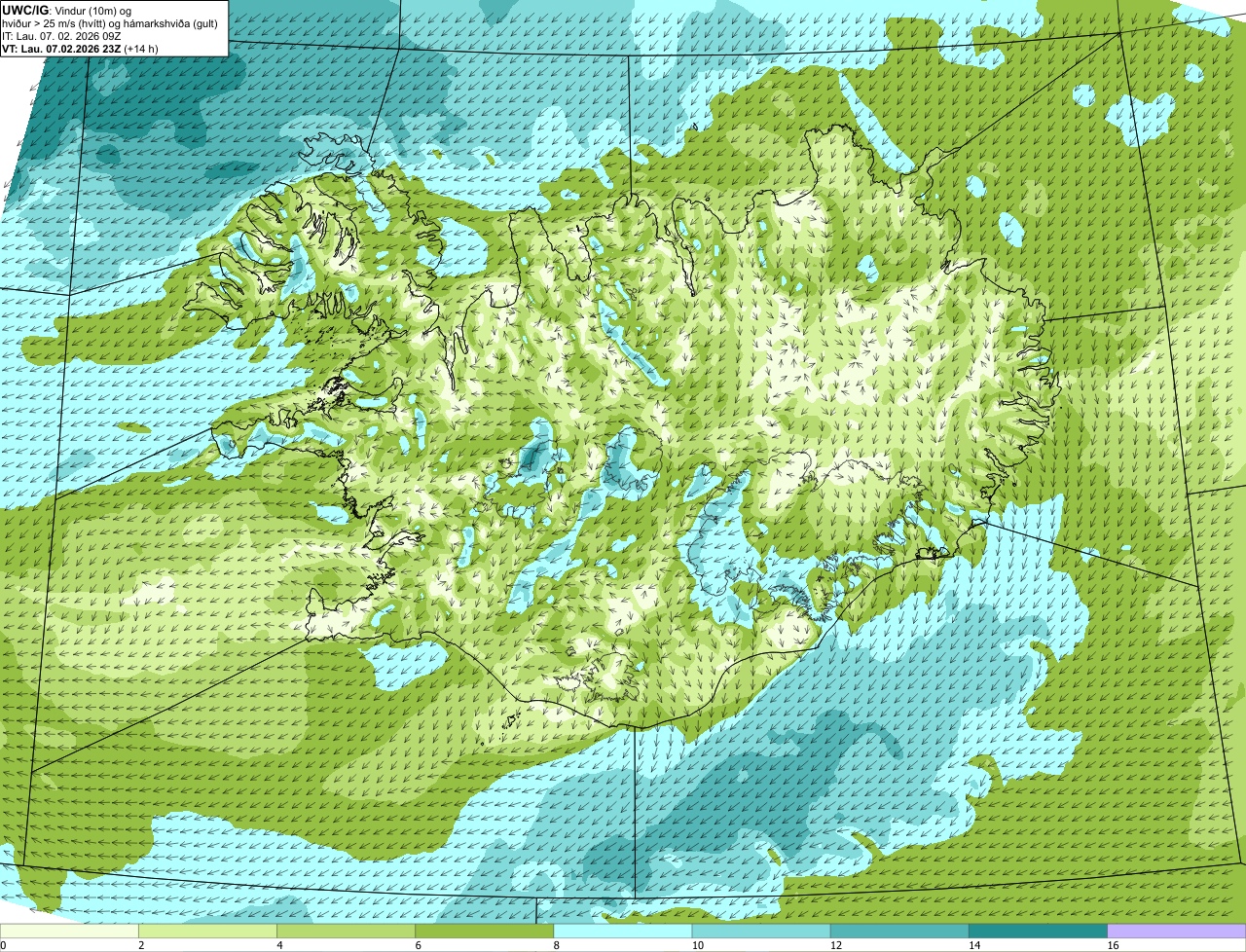
Task: Pick the turquoise 10–12 m/s legend swatch
Action: [x=761, y=932]
